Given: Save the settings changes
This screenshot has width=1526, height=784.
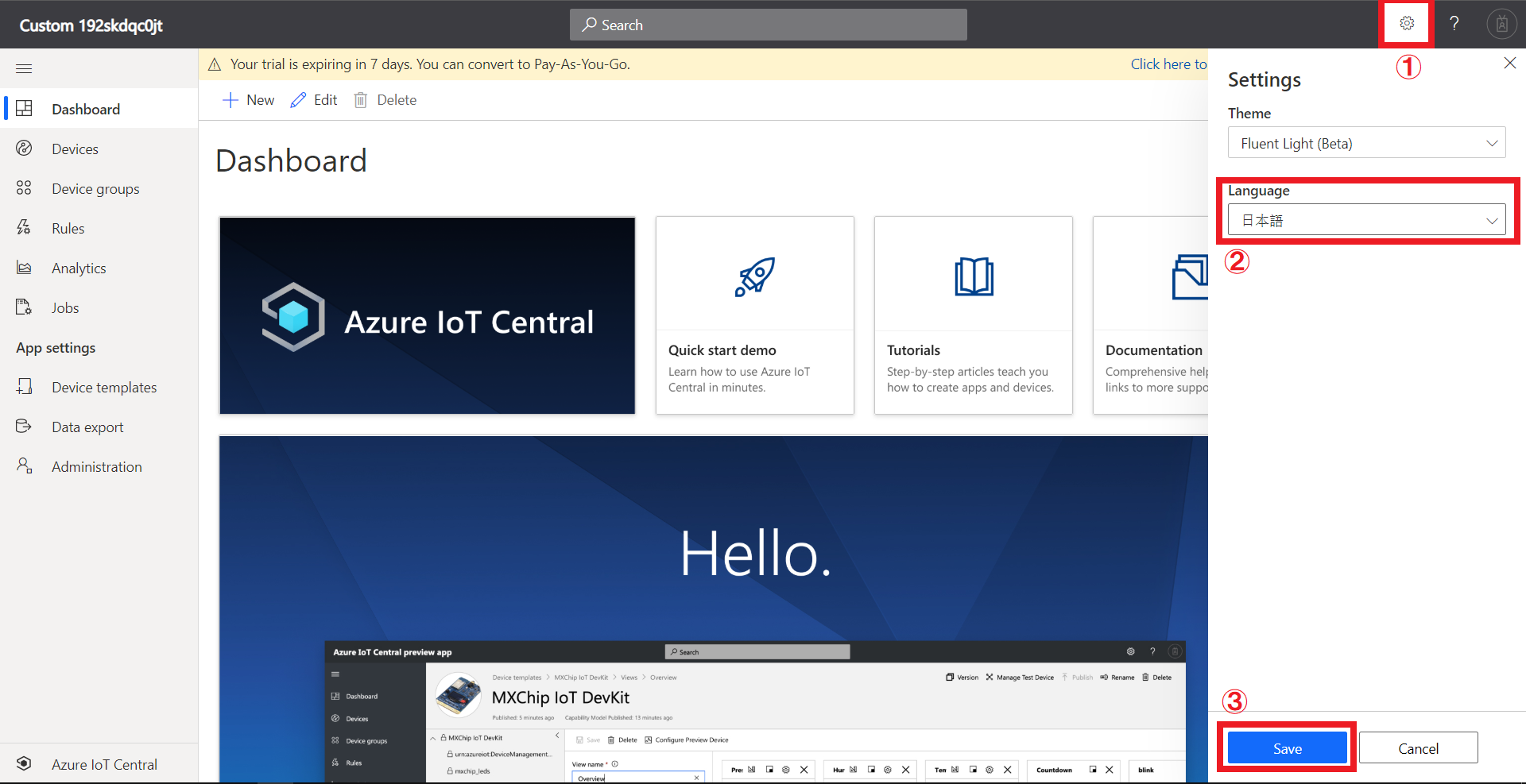Looking at the screenshot, I should 1287,748.
